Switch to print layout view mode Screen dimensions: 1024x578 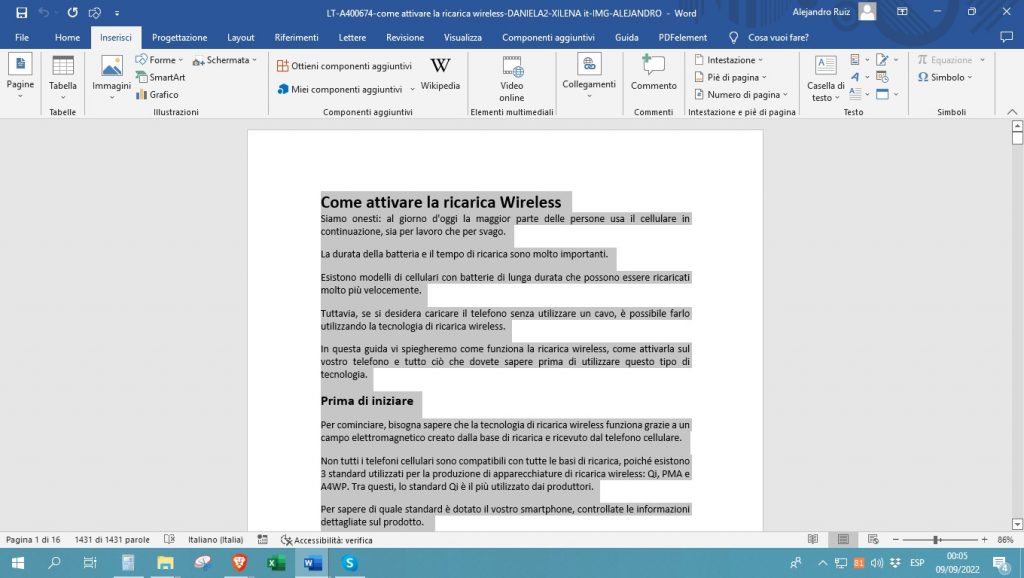tap(843, 540)
